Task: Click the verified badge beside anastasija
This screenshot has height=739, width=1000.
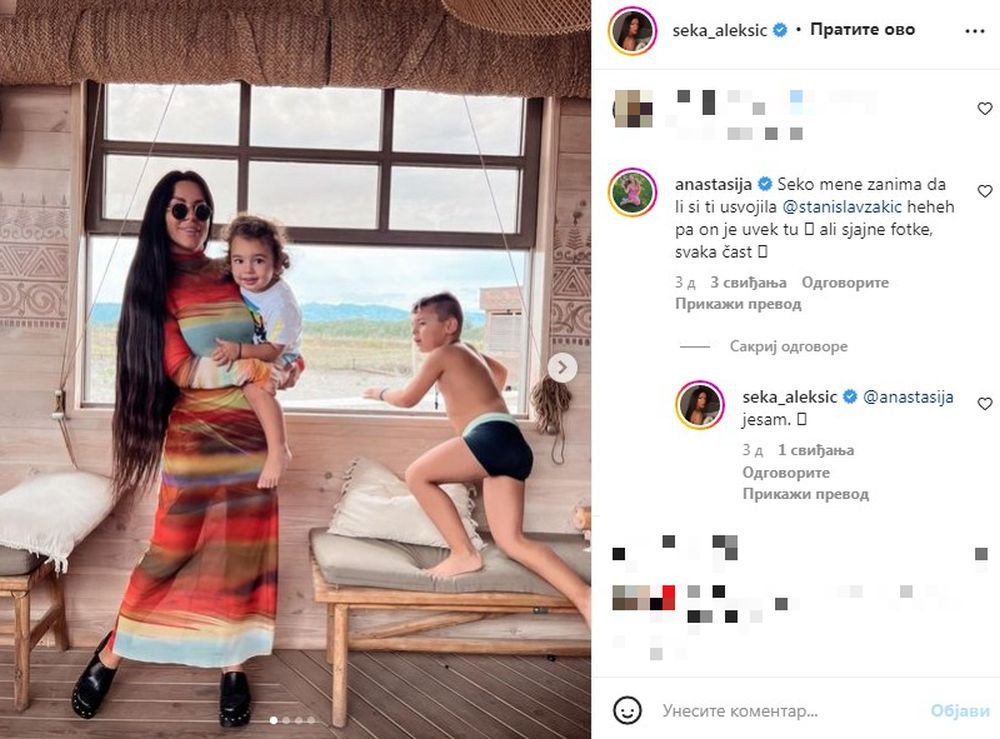Action: tap(764, 184)
